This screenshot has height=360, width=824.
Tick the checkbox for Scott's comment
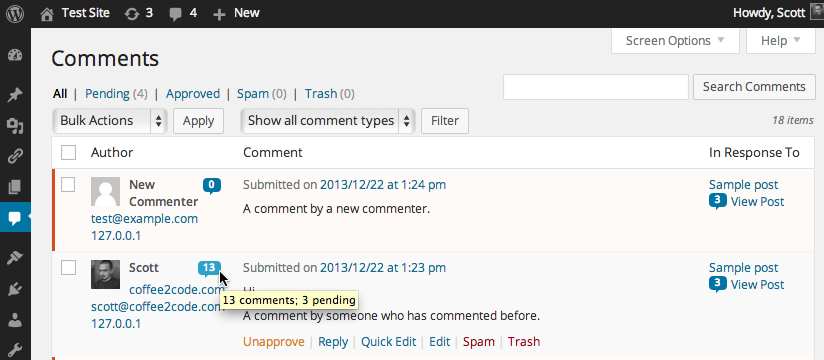pos(68,268)
